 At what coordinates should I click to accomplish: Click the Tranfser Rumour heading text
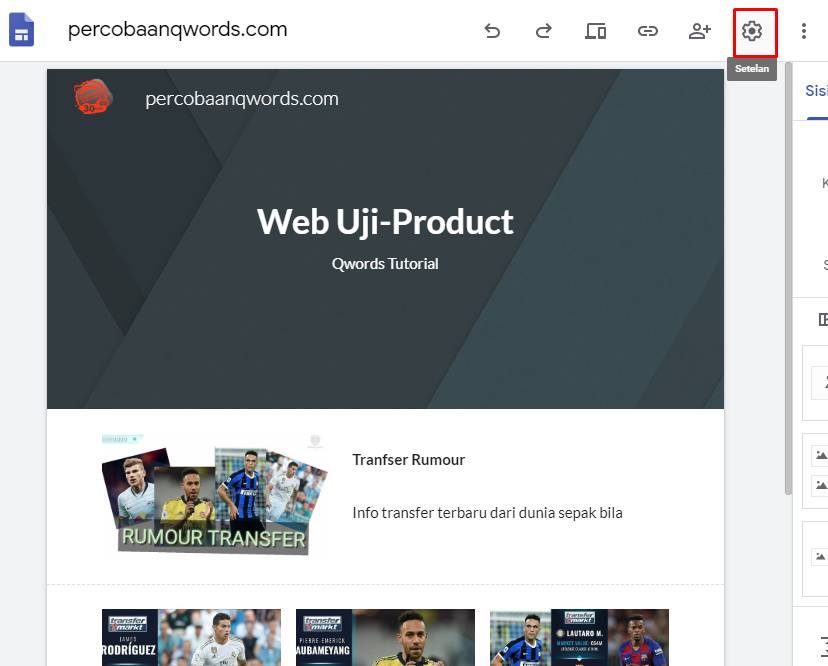[408, 460]
